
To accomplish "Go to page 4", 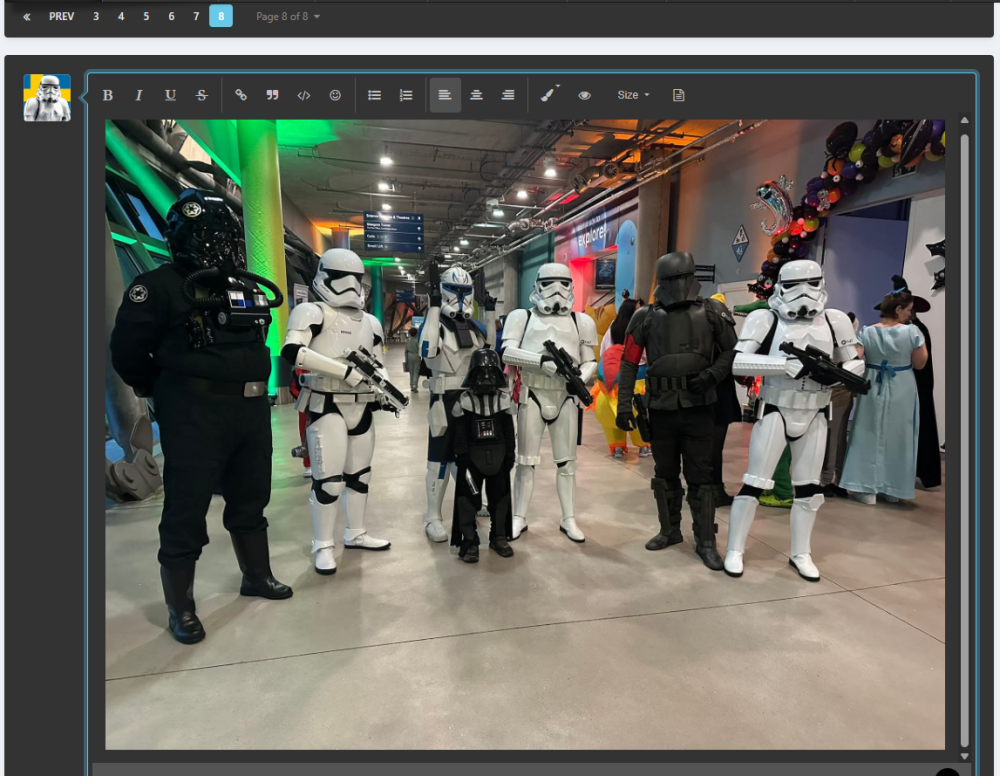I will point(121,17).
